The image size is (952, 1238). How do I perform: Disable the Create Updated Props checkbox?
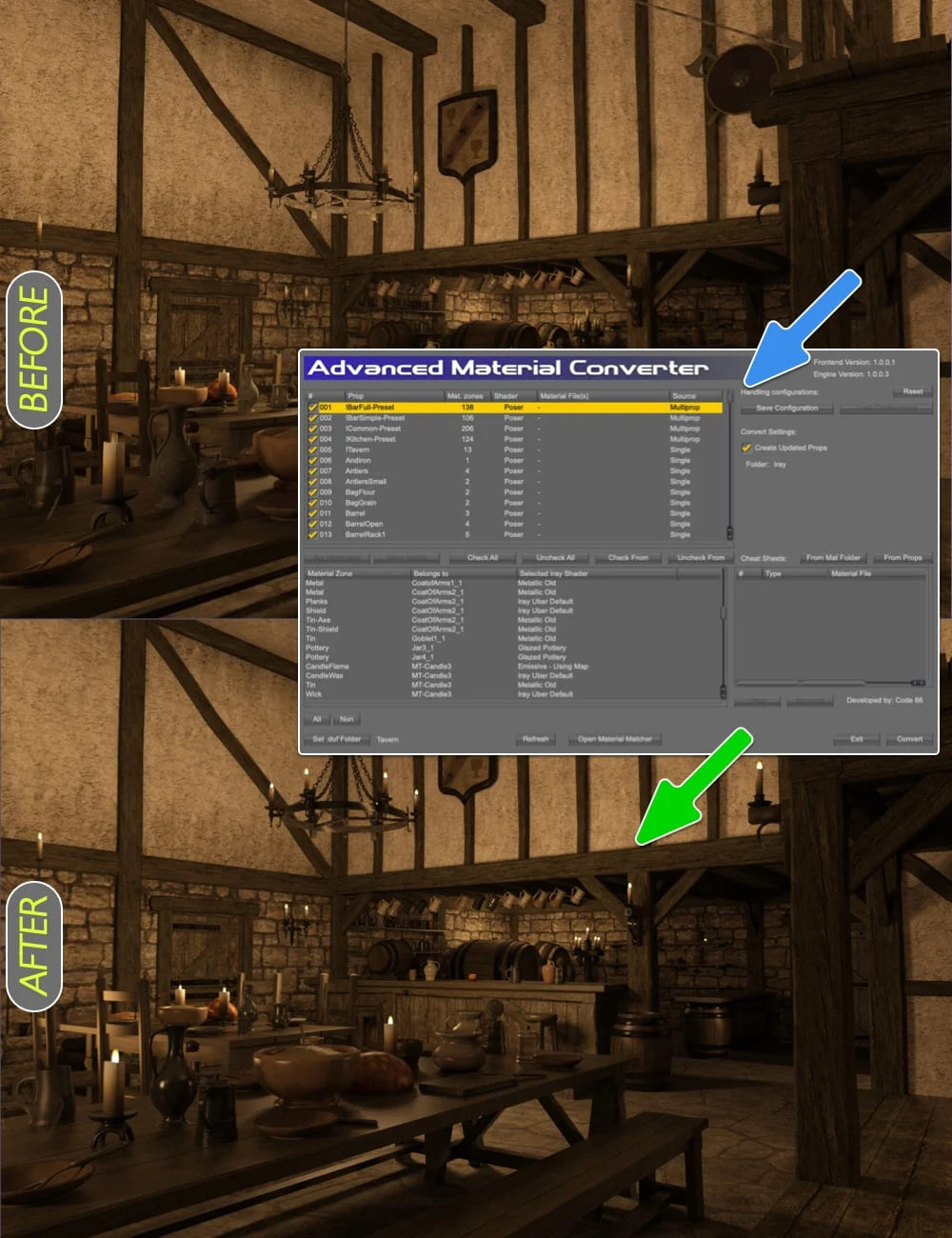[x=746, y=448]
